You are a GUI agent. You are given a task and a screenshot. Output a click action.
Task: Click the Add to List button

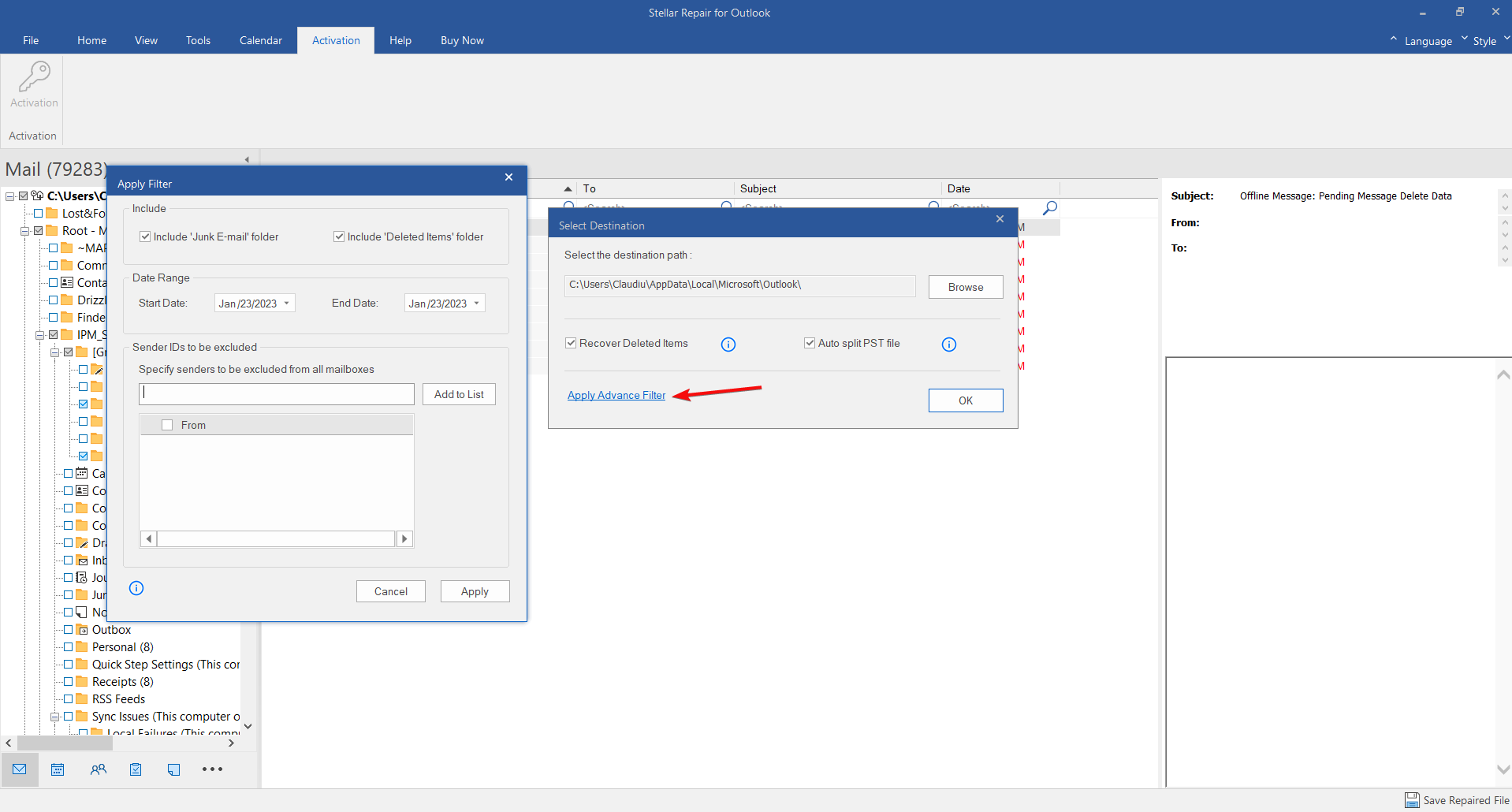459,394
